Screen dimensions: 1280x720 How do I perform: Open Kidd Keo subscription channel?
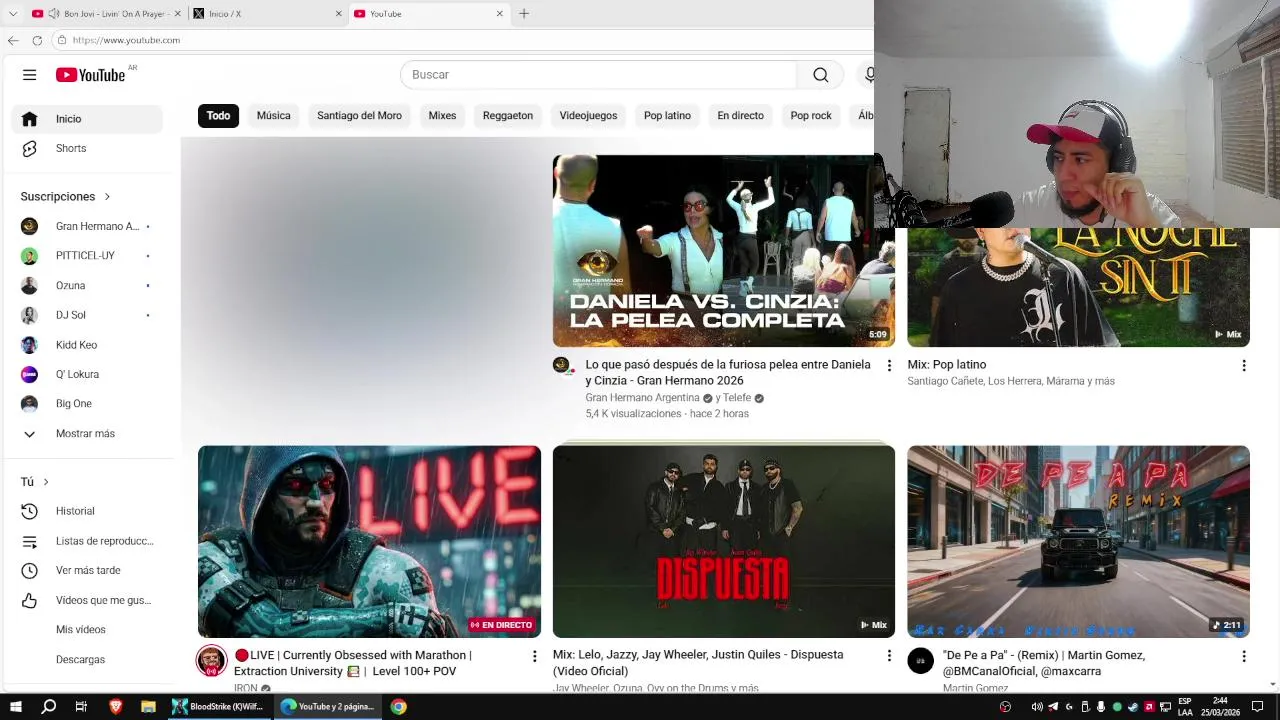point(87,345)
